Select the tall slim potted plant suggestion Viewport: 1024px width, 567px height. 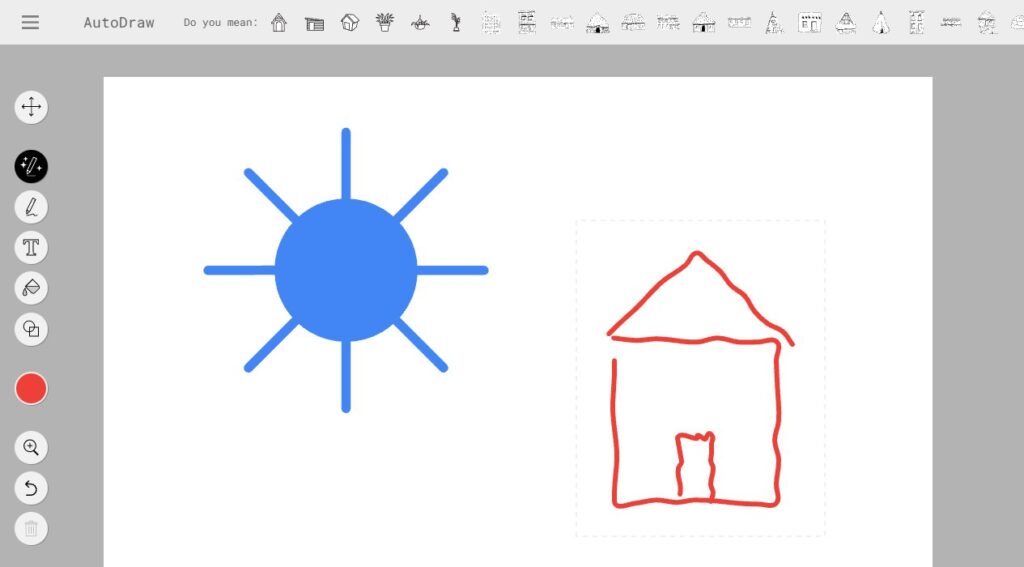(x=456, y=22)
